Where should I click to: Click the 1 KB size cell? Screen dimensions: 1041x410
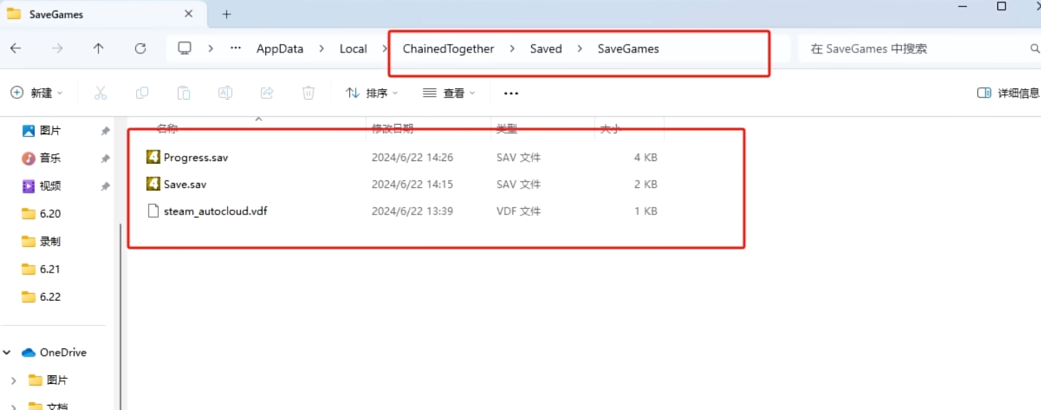(645, 211)
